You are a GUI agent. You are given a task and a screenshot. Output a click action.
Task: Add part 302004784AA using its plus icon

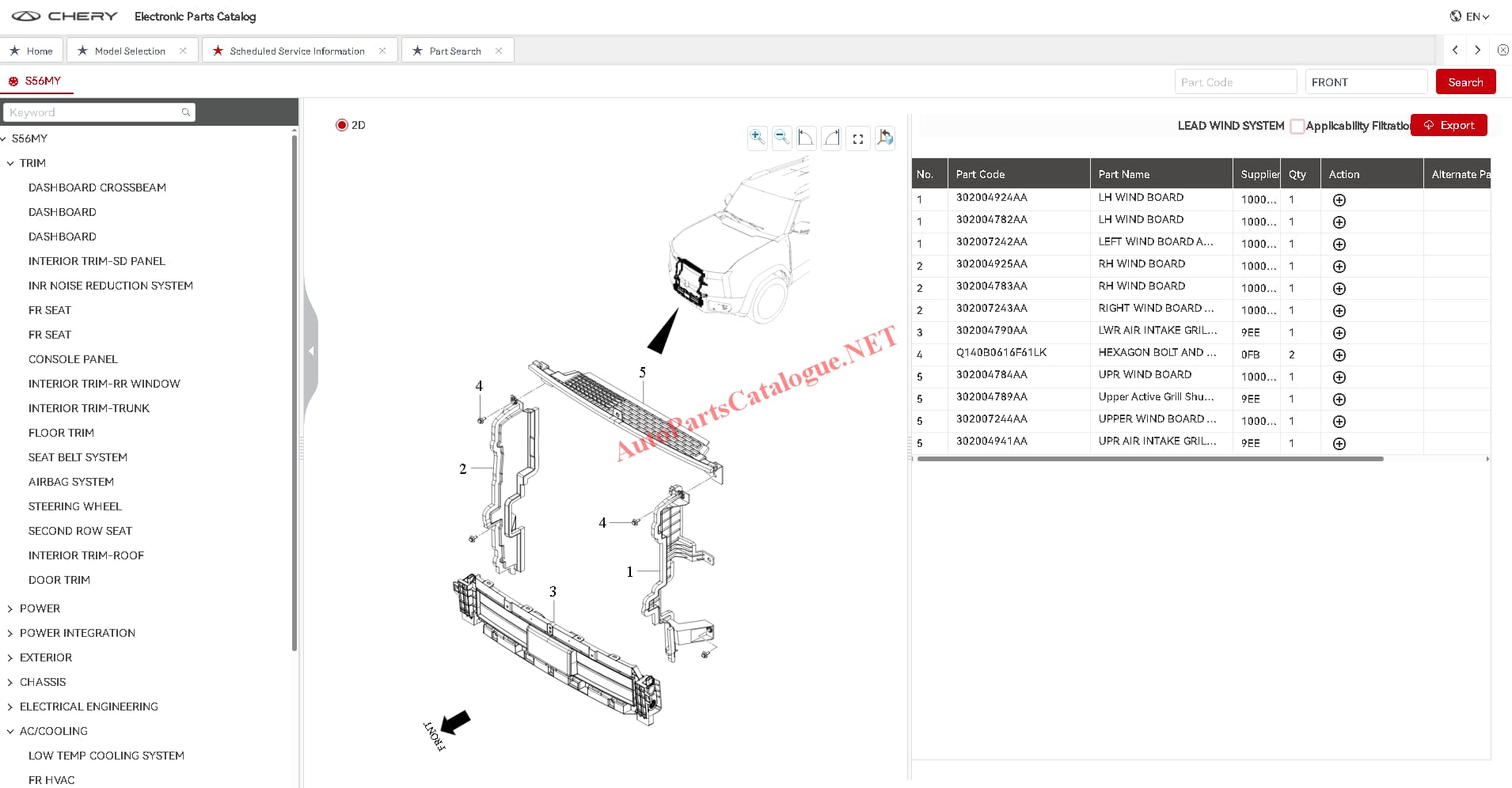click(x=1339, y=377)
